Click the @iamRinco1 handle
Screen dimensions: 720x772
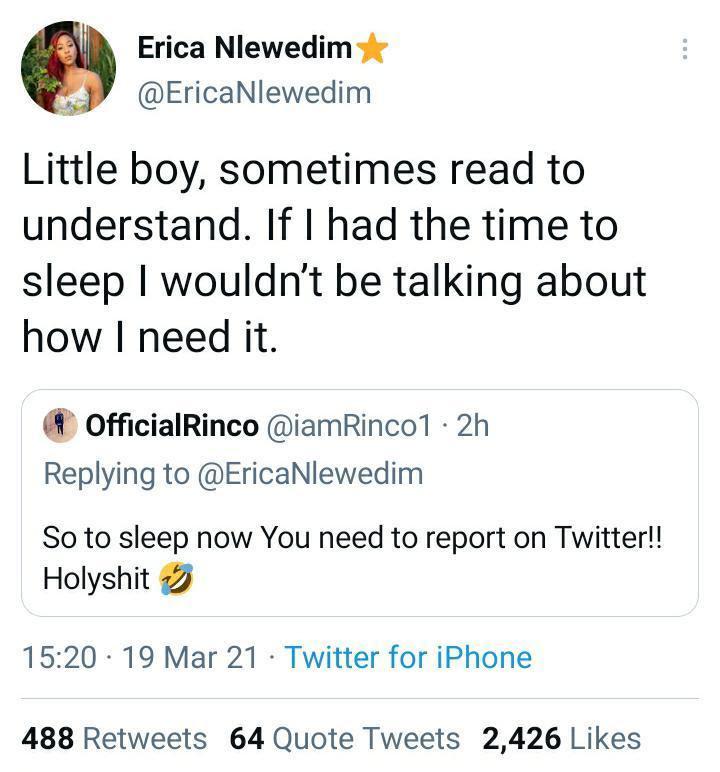[x=349, y=426]
